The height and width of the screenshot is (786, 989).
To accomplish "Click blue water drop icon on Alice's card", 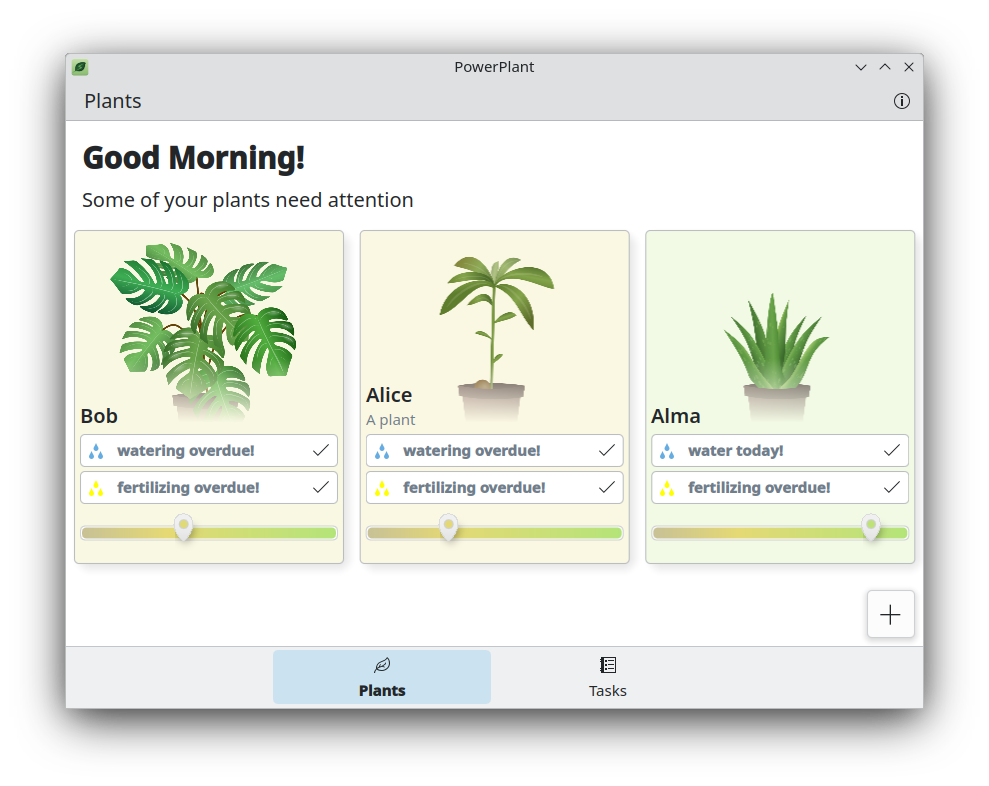I will click(382, 451).
